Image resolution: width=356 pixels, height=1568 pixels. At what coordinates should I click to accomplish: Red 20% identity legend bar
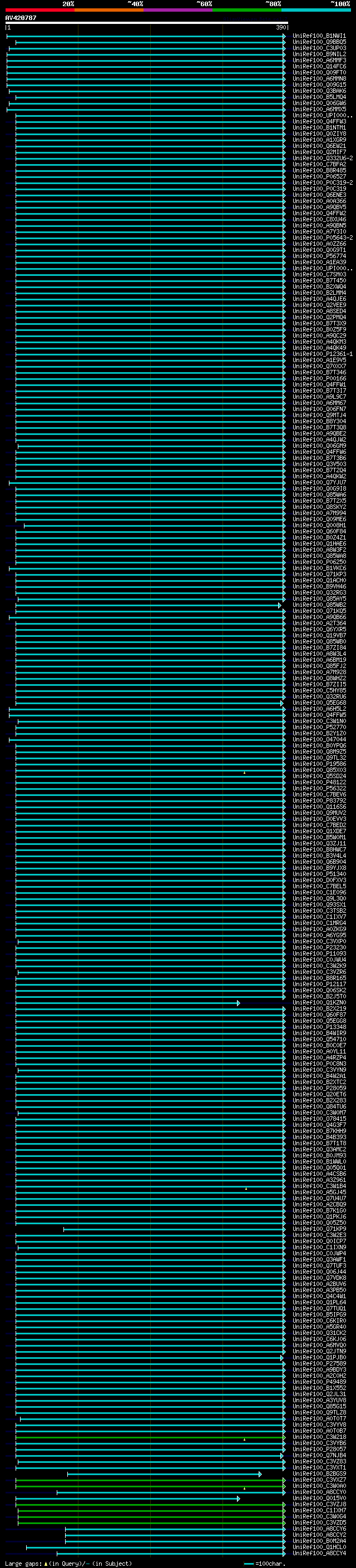[x=39, y=10]
